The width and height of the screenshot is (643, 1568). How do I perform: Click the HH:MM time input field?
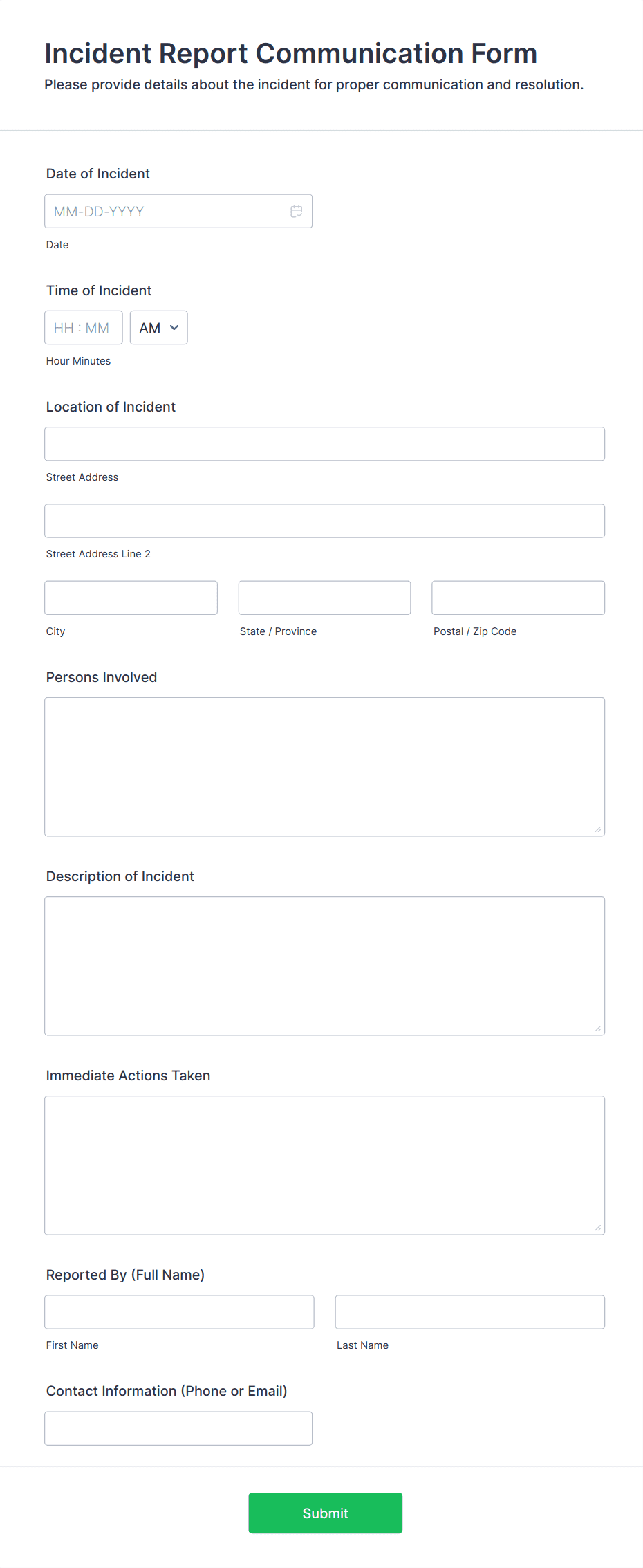[x=83, y=327]
